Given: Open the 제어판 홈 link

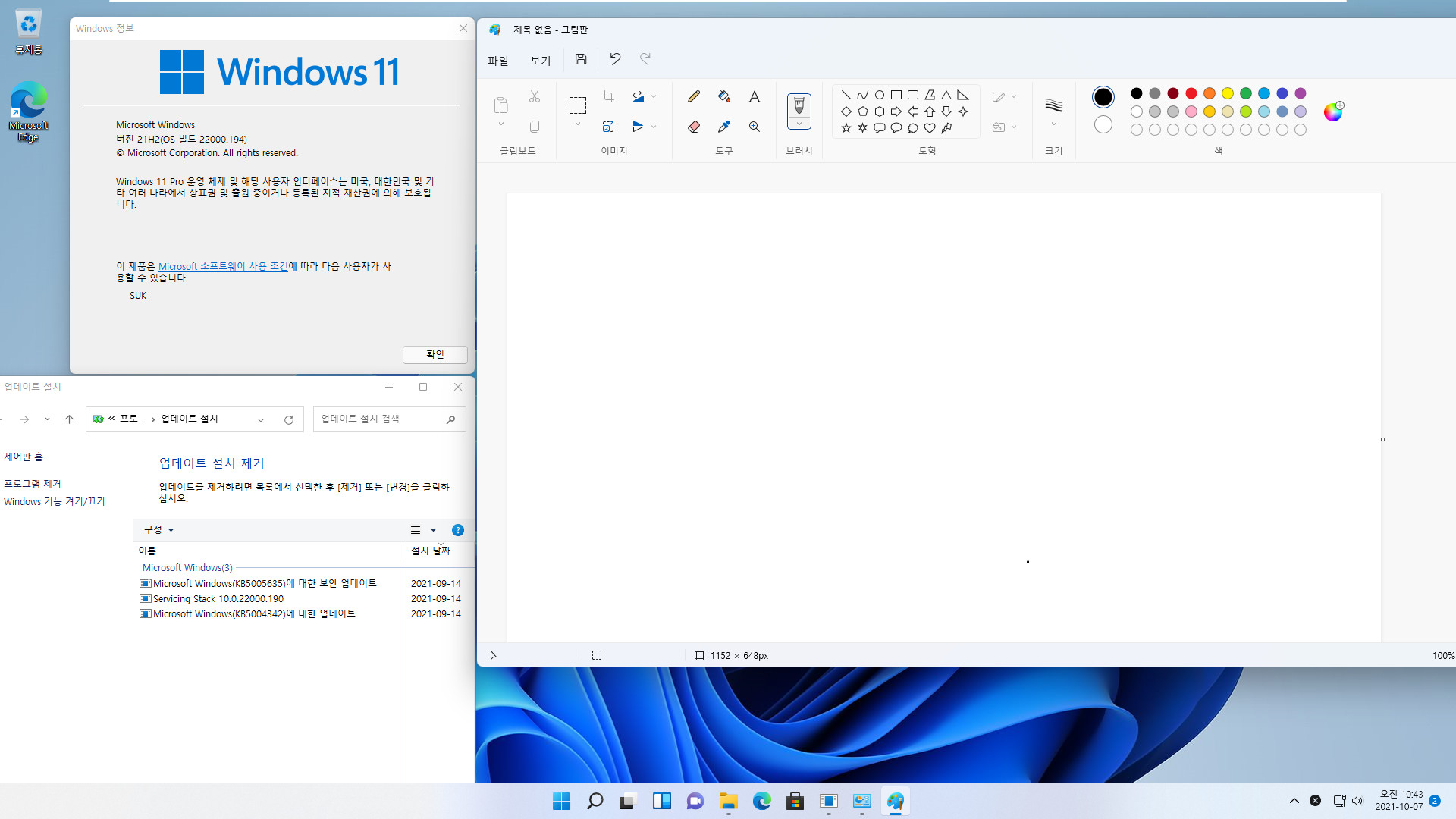Looking at the screenshot, I should click(x=24, y=457).
